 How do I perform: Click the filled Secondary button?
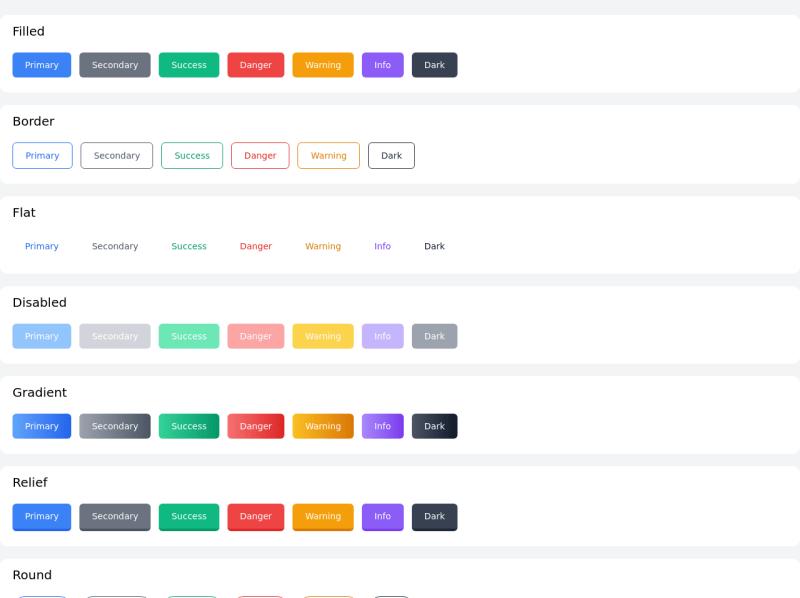click(x=114, y=64)
